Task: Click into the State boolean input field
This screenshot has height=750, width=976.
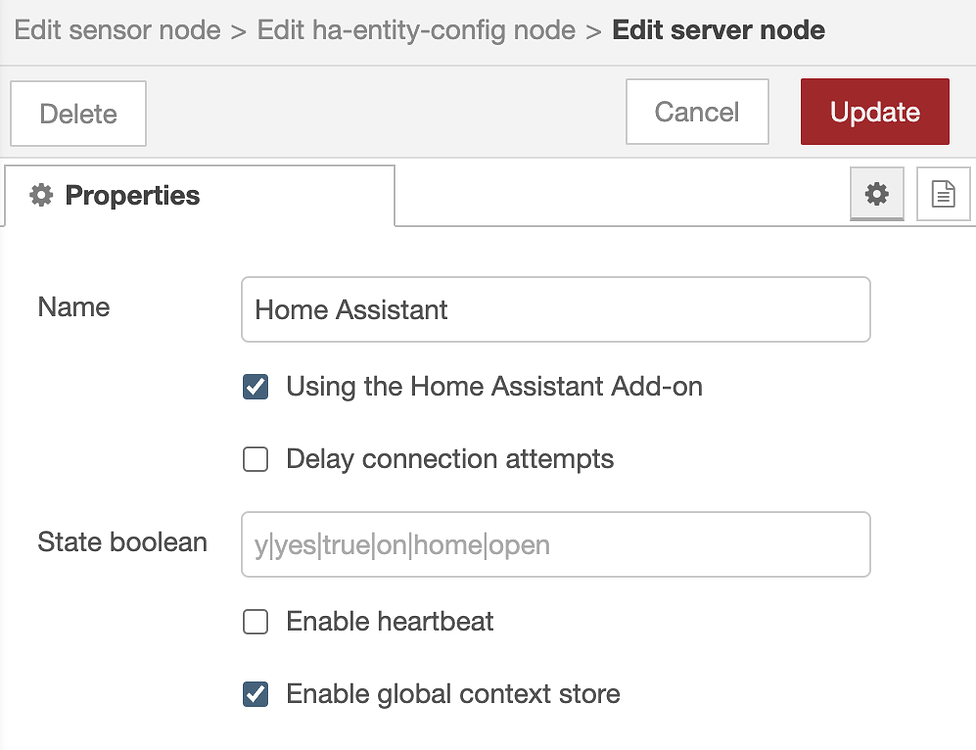Action: (555, 545)
